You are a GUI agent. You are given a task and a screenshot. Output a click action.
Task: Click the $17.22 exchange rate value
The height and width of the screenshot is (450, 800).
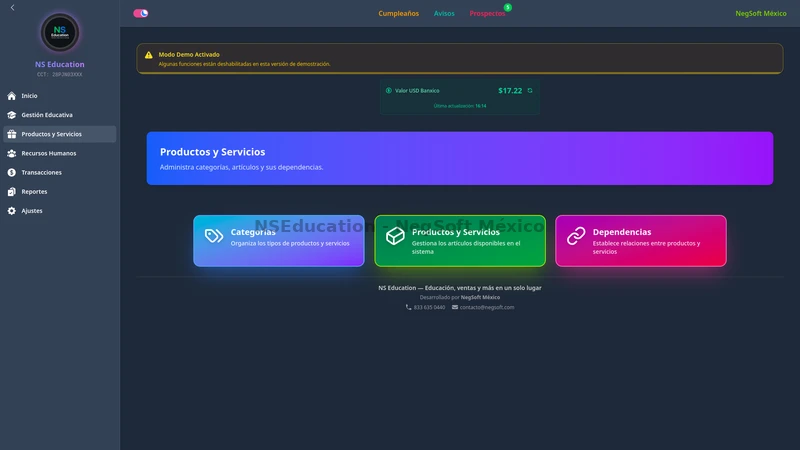coord(510,90)
